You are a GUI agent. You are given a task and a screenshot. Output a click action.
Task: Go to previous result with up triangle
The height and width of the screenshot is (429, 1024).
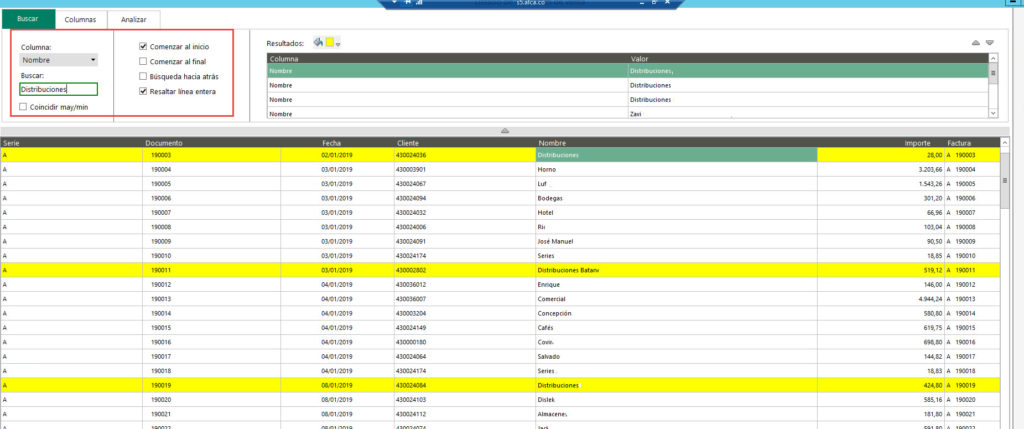pyautogui.click(x=976, y=42)
